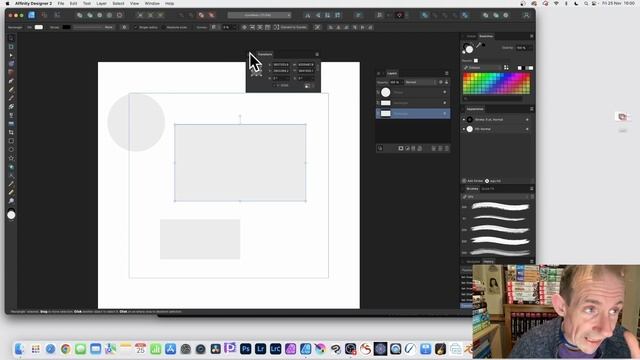Click the fill/stroke selector in Swatches panel
Screen dimensions: 640x360
pos(468,49)
